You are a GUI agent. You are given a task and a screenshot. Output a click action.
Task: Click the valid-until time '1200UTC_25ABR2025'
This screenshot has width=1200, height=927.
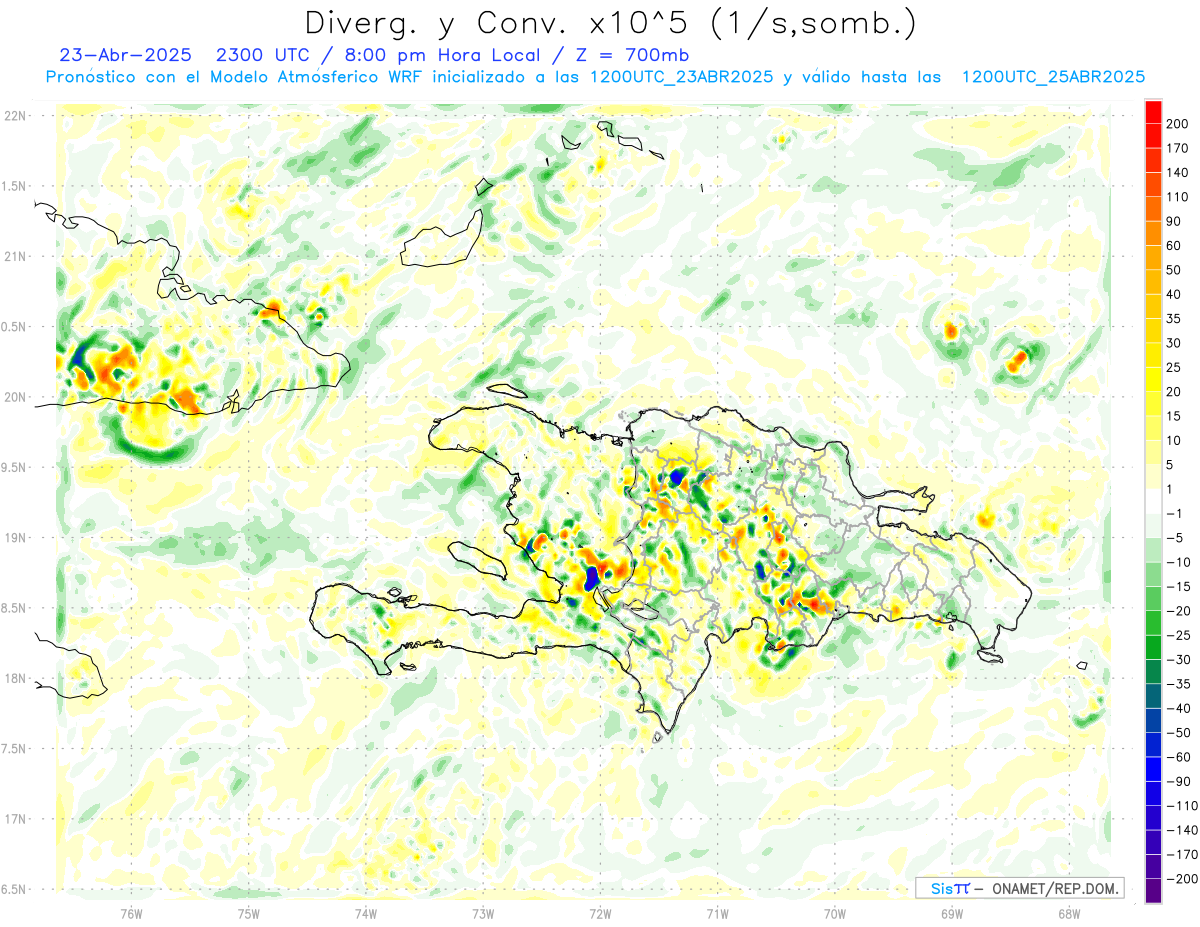[1053, 77]
